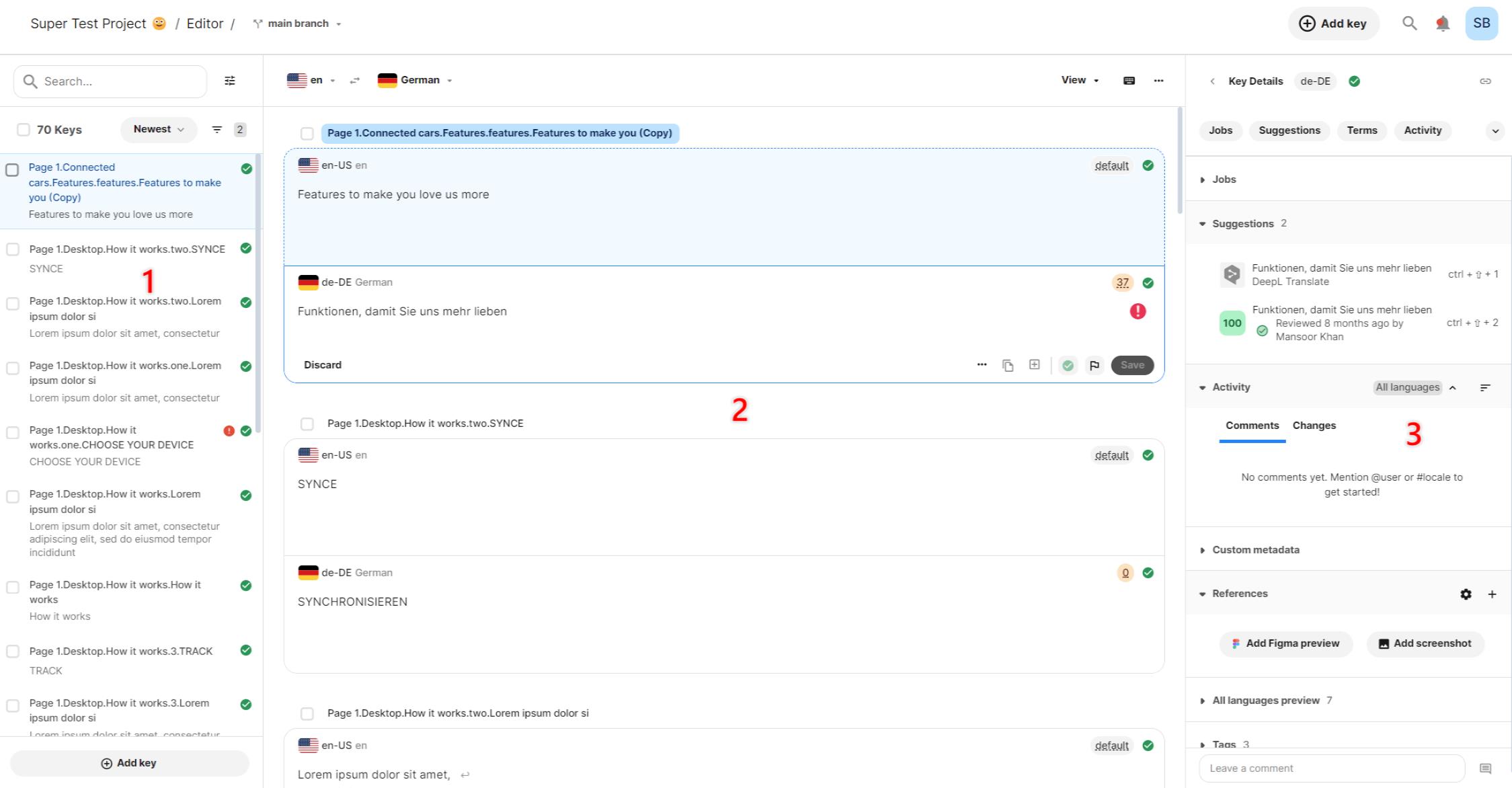This screenshot has height=788, width=1512.
Task: Open notifications bell icon
Action: click(1442, 24)
